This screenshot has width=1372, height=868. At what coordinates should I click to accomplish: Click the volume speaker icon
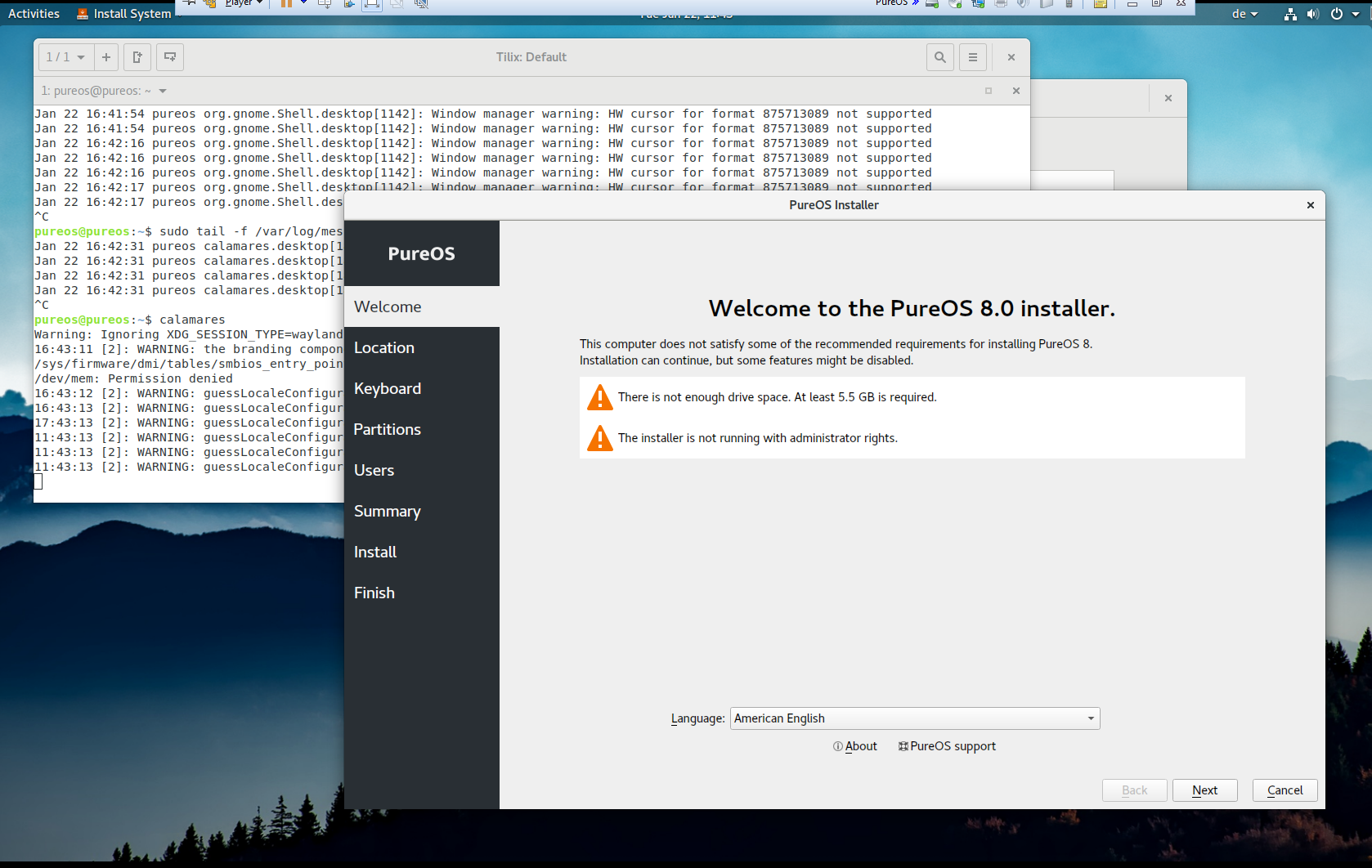[x=1312, y=14]
